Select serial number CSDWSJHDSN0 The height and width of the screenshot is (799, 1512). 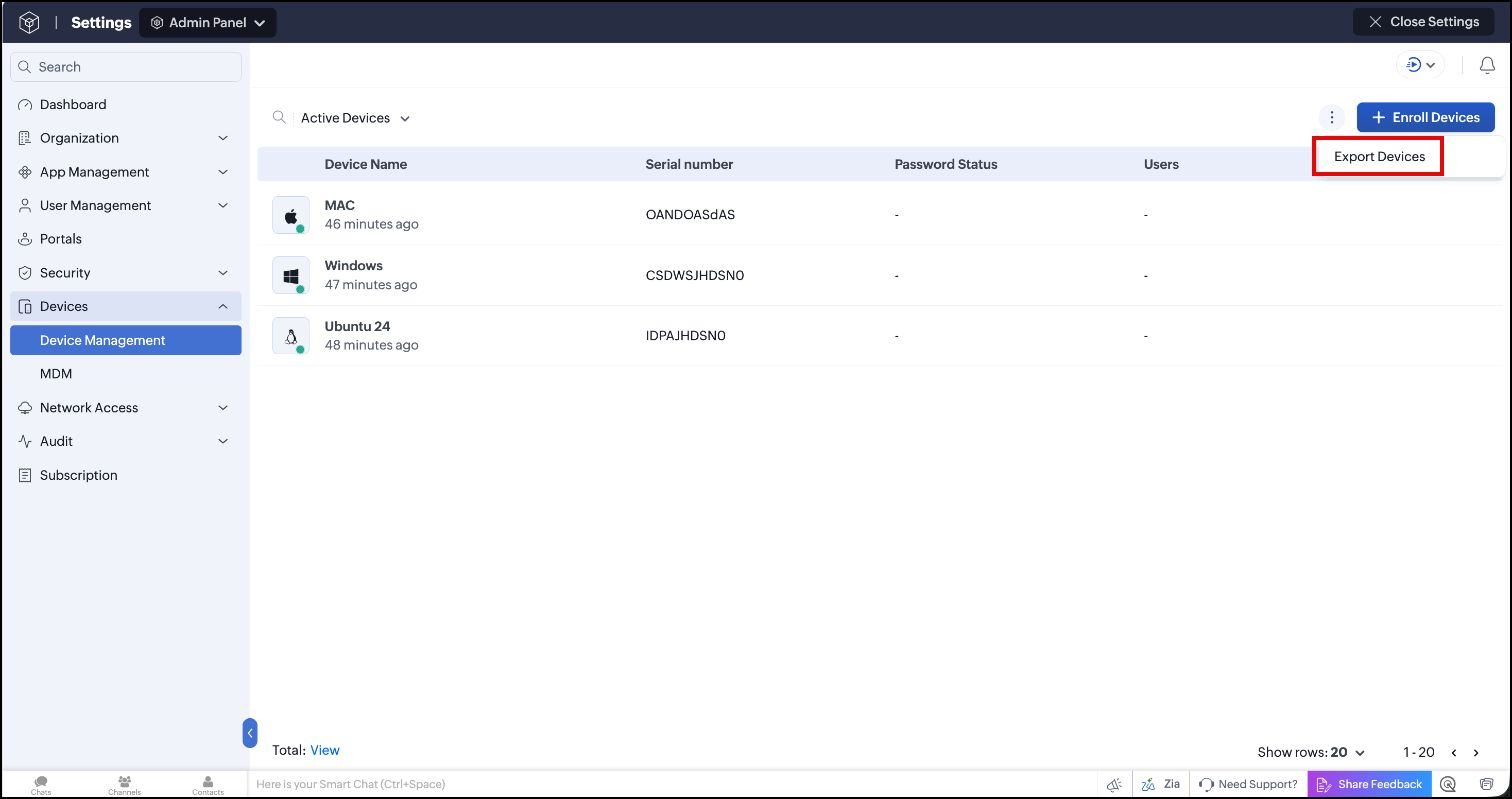(x=694, y=275)
